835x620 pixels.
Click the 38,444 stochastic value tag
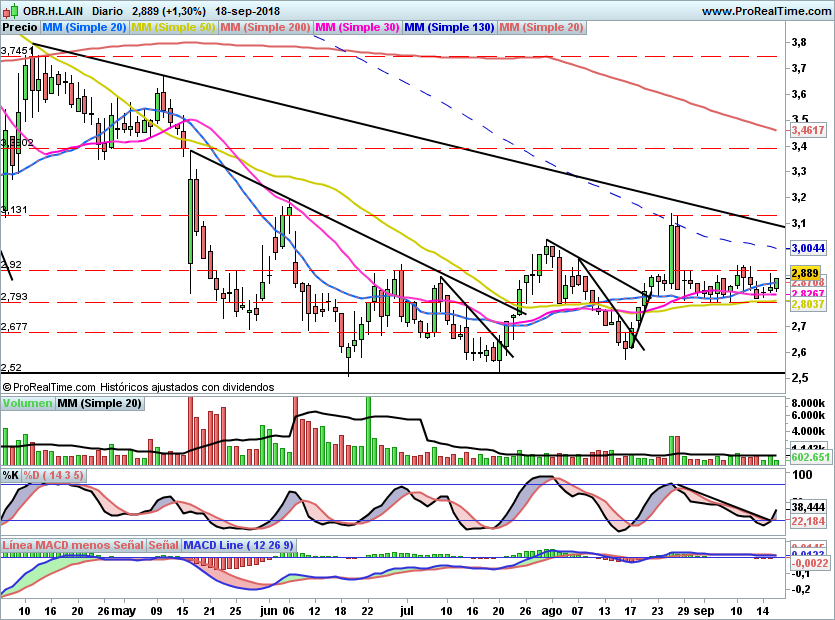pyautogui.click(x=807, y=508)
